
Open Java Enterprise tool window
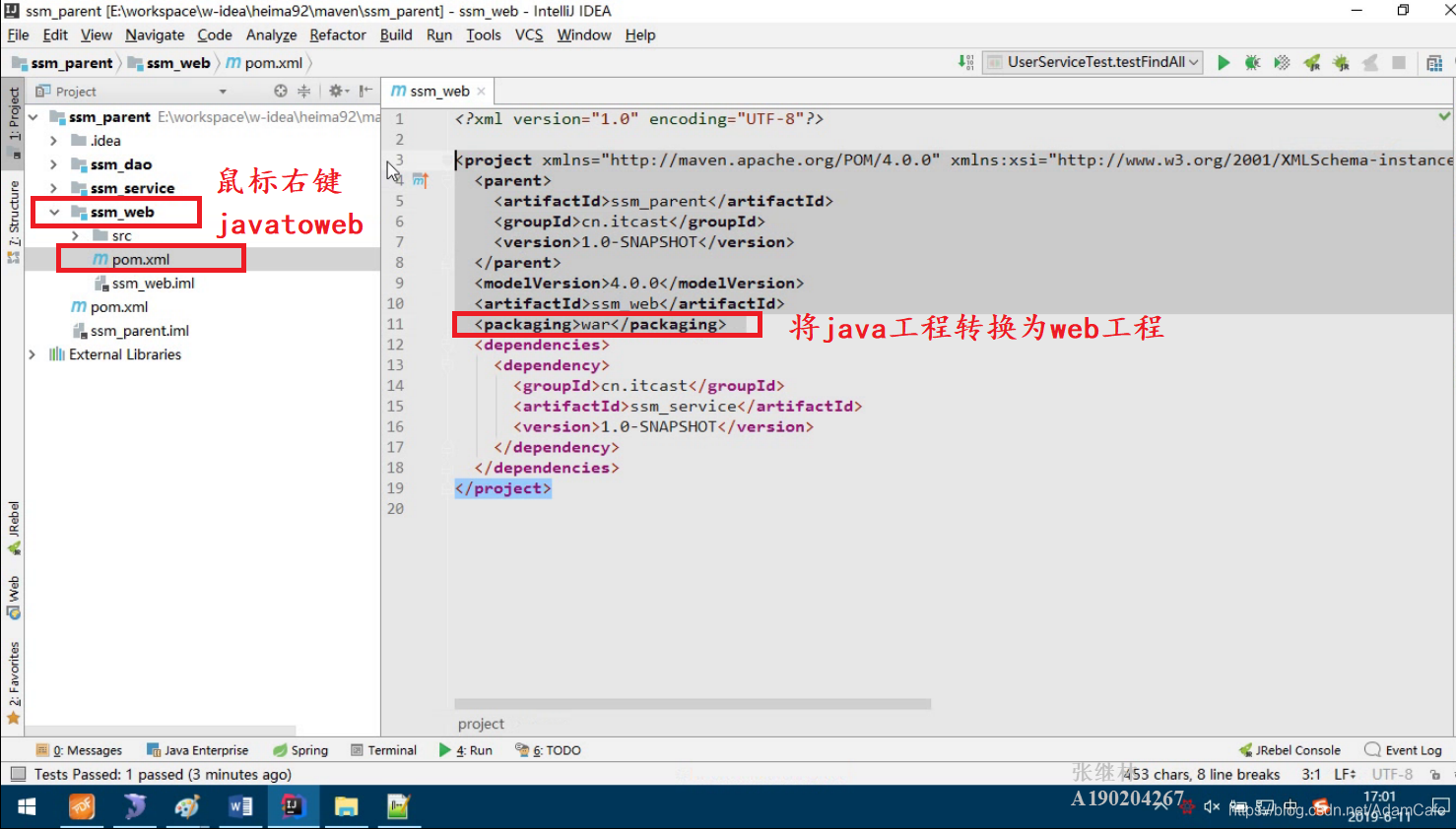pyautogui.click(x=197, y=750)
